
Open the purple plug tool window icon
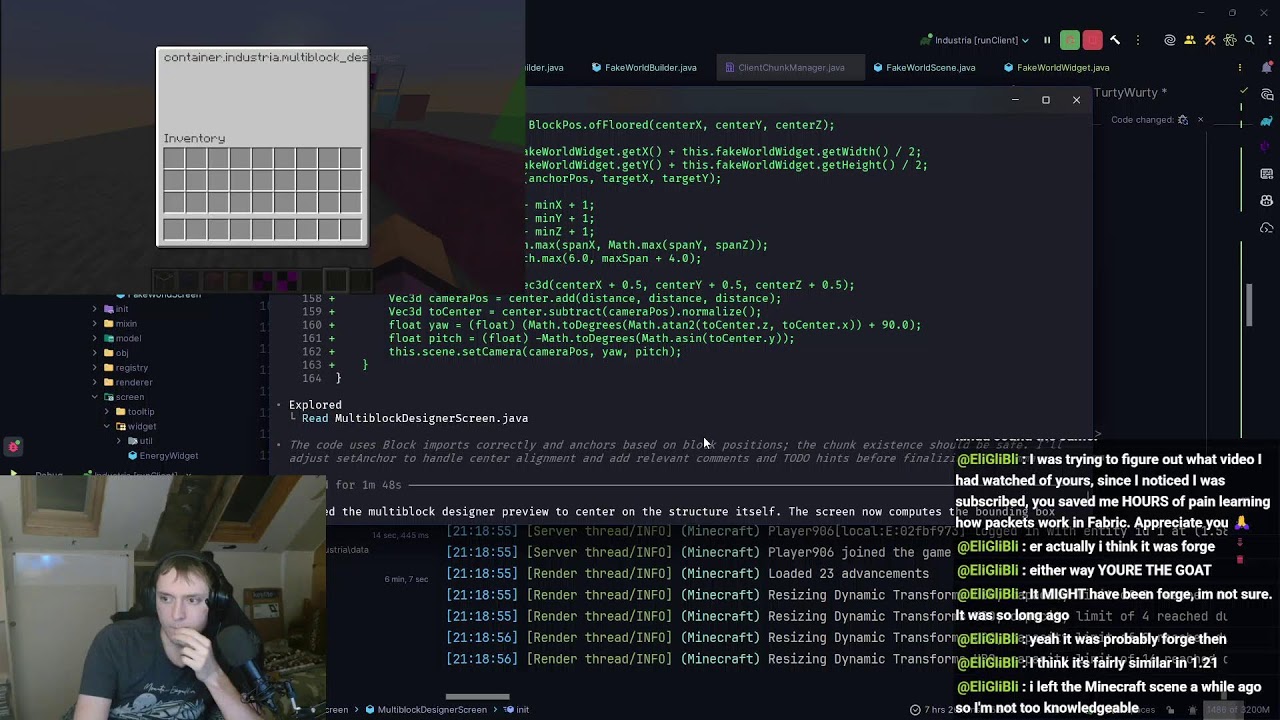coord(1267,147)
